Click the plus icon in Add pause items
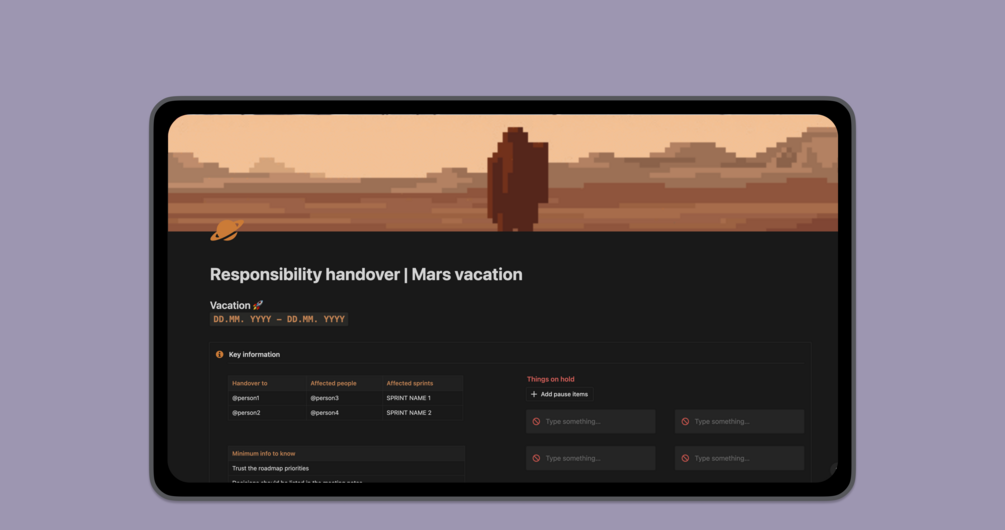The image size is (1005, 530). tap(534, 394)
